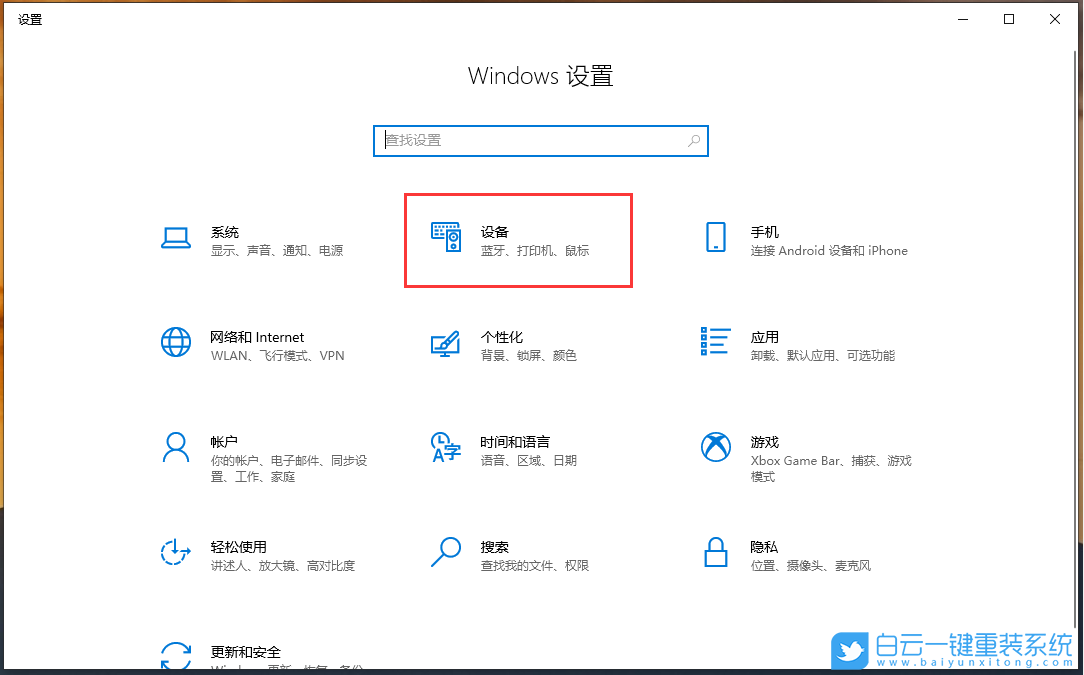The height and width of the screenshot is (675, 1084).
Task: Open 游戏 via the Xbox logo icon
Action: tap(716, 447)
